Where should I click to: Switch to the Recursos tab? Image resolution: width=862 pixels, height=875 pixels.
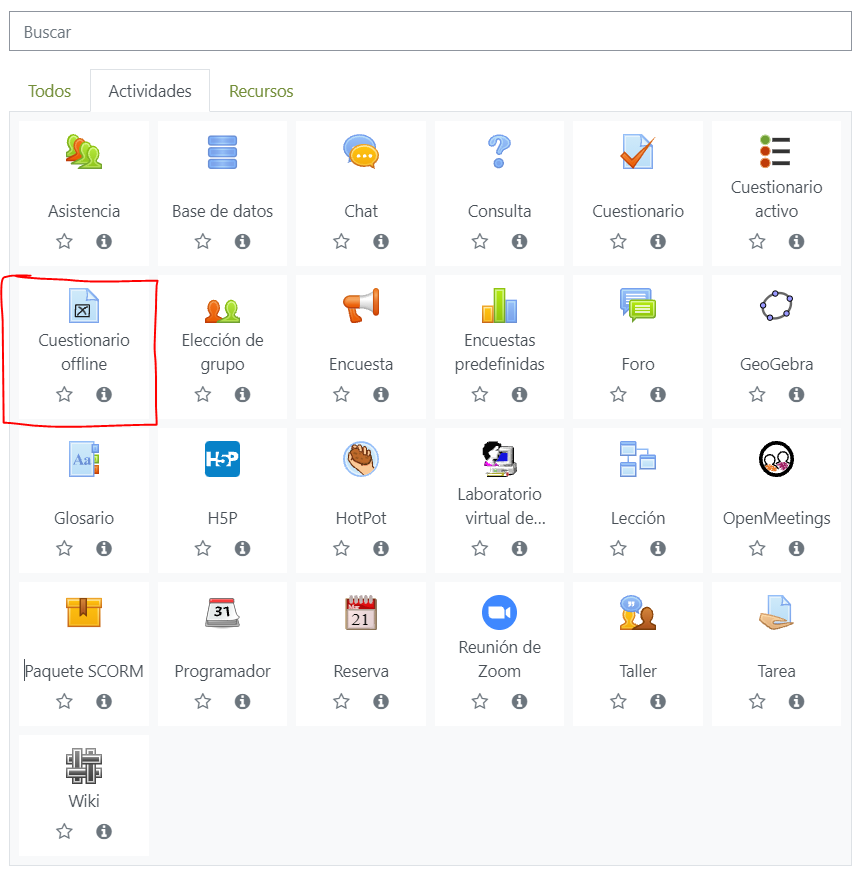click(x=261, y=91)
